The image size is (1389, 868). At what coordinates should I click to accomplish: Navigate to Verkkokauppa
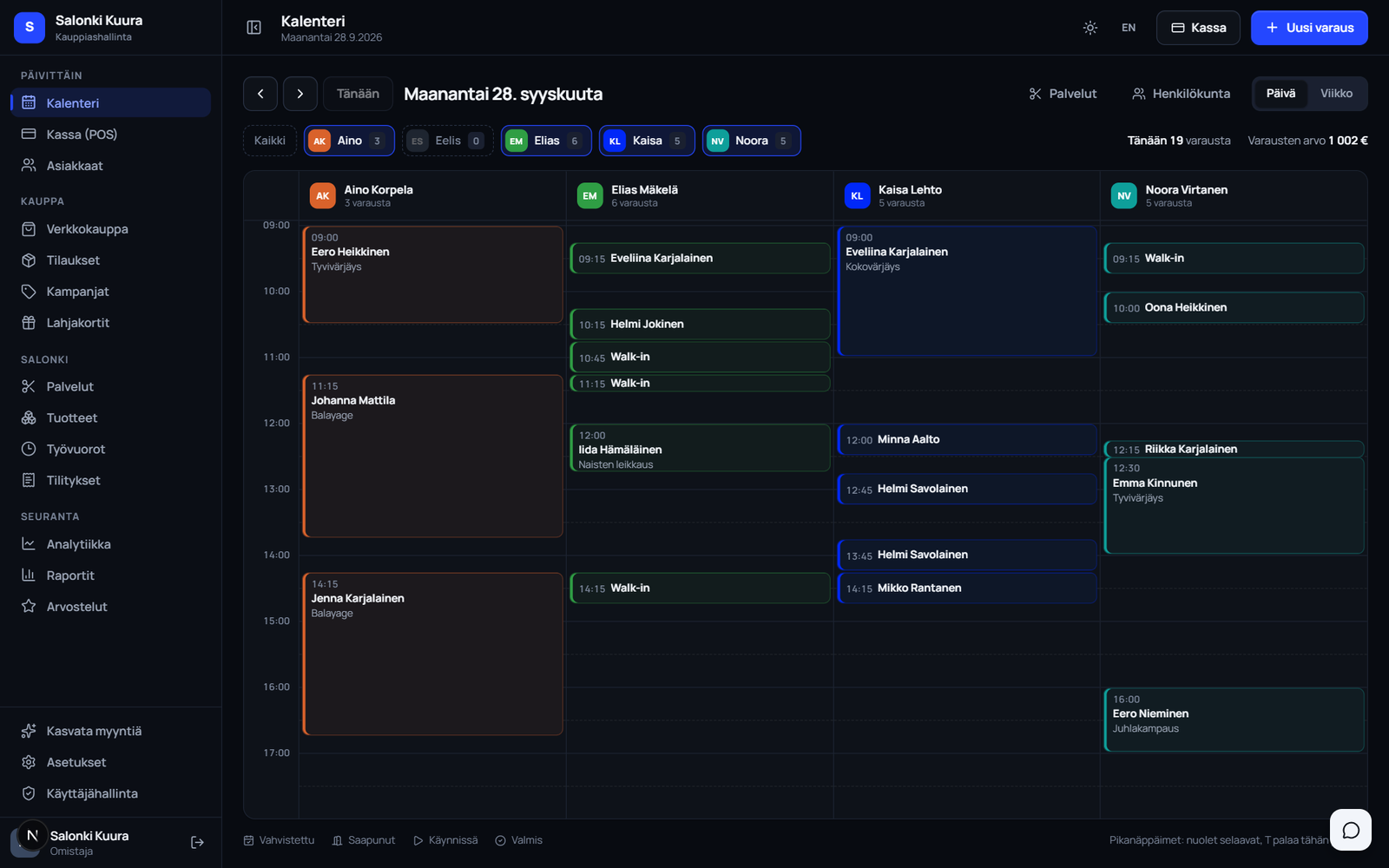[110, 229]
